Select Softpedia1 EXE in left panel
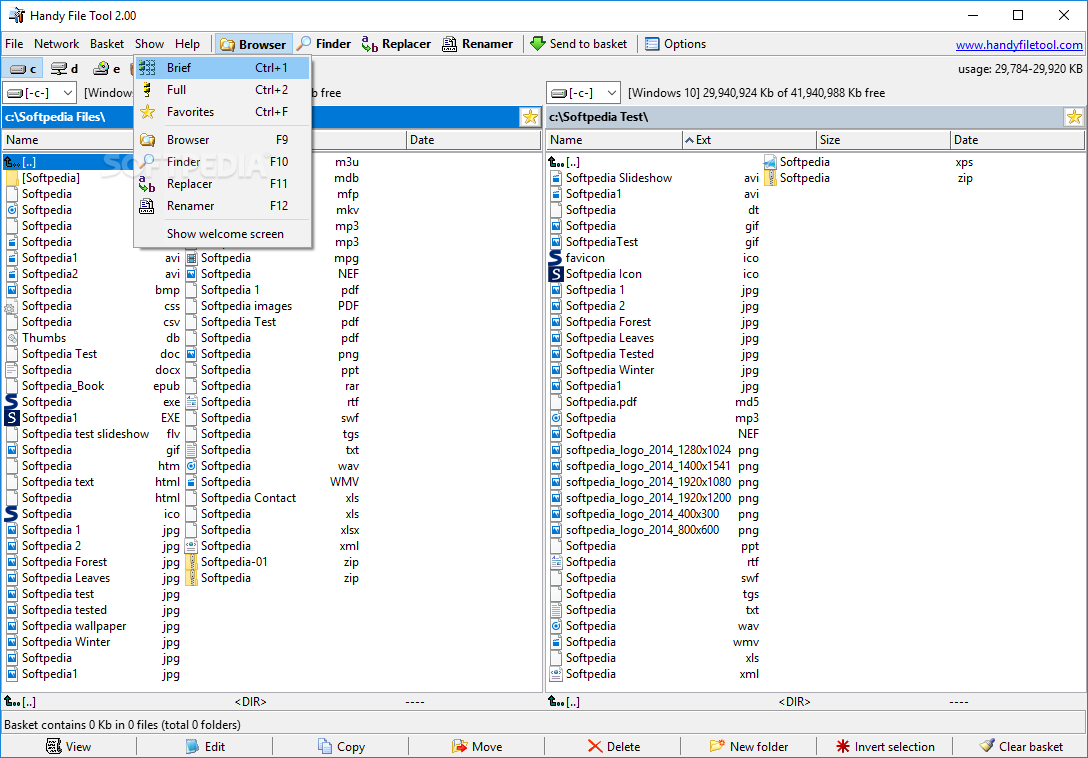This screenshot has width=1088, height=758. tap(93, 418)
